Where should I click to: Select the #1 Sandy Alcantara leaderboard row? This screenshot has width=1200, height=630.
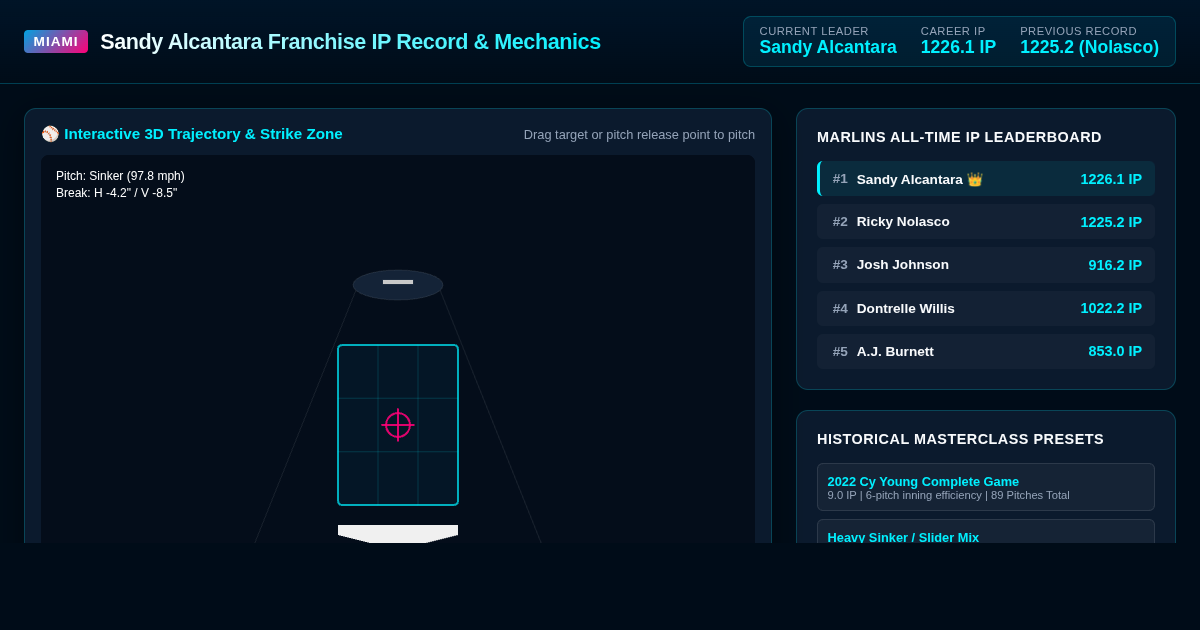tap(986, 179)
